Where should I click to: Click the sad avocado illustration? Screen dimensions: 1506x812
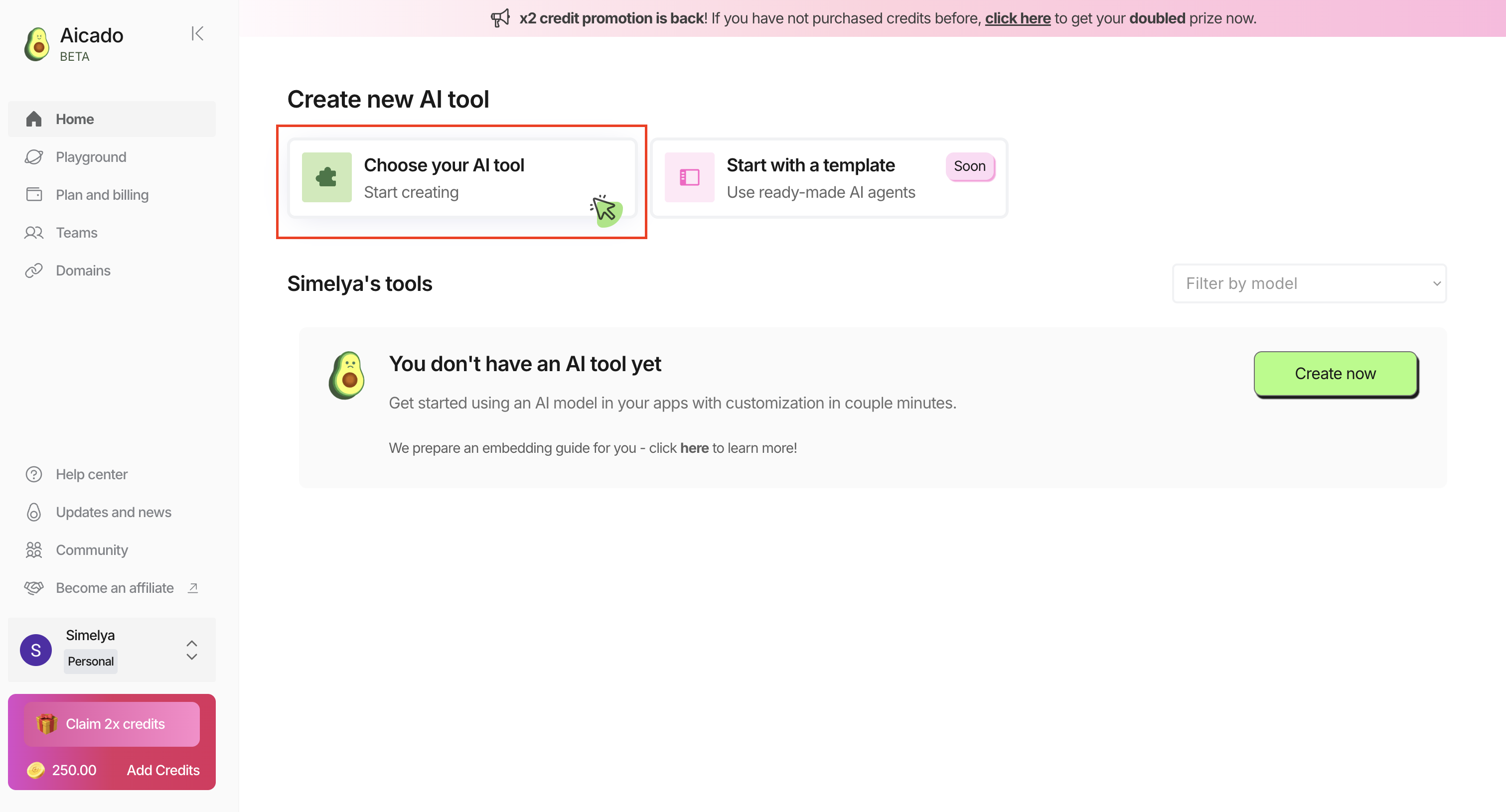point(347,375)
